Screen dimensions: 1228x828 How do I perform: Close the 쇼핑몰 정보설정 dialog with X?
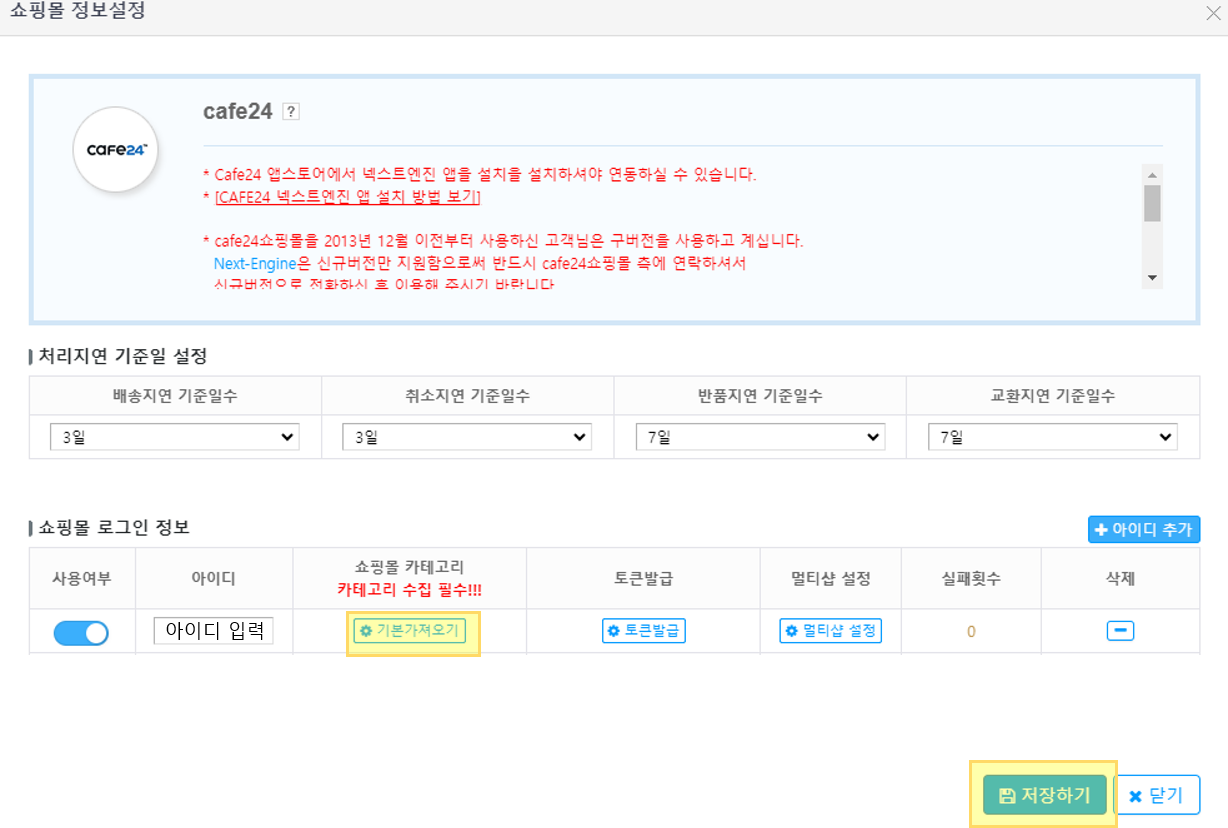click(1213, 13)
